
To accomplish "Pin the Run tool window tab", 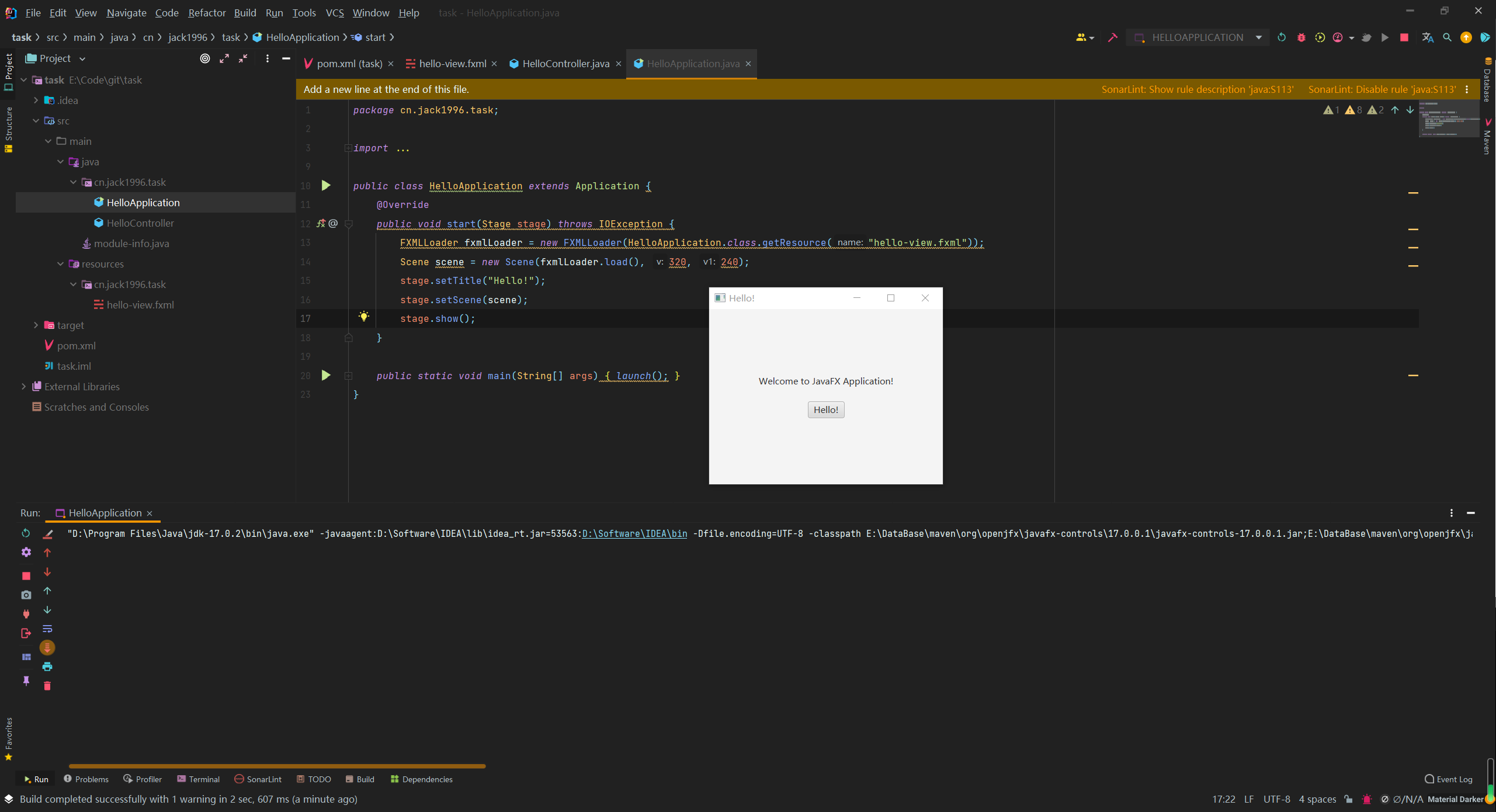I will click(x=26, y=681).
